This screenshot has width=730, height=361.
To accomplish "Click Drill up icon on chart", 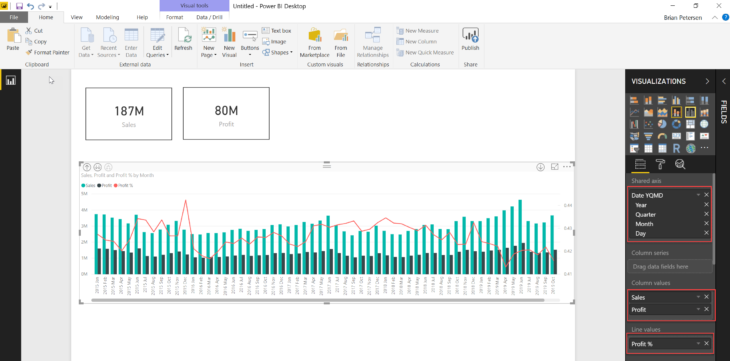I will coord(87,167).
